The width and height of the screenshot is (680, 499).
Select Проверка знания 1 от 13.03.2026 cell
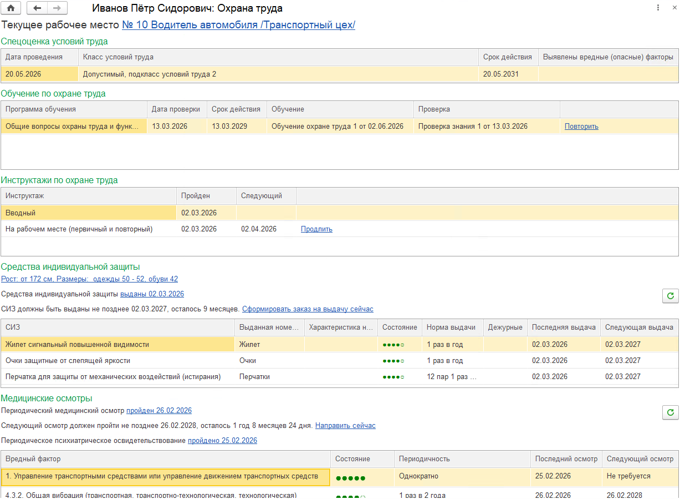coord(487,127)
